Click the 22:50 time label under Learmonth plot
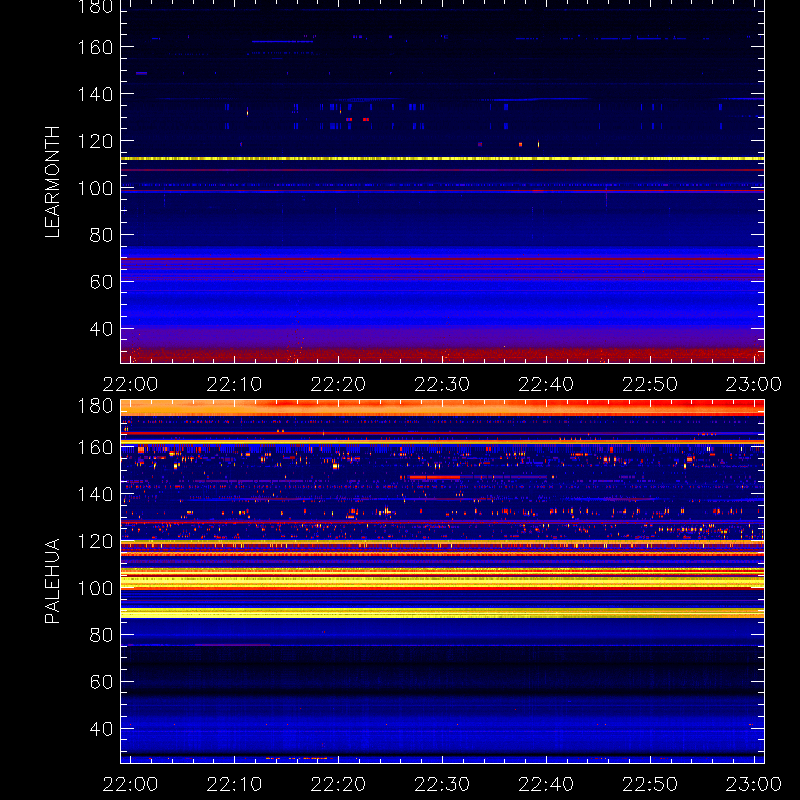This screenshot has height=800, width=800. coord(650,384)
